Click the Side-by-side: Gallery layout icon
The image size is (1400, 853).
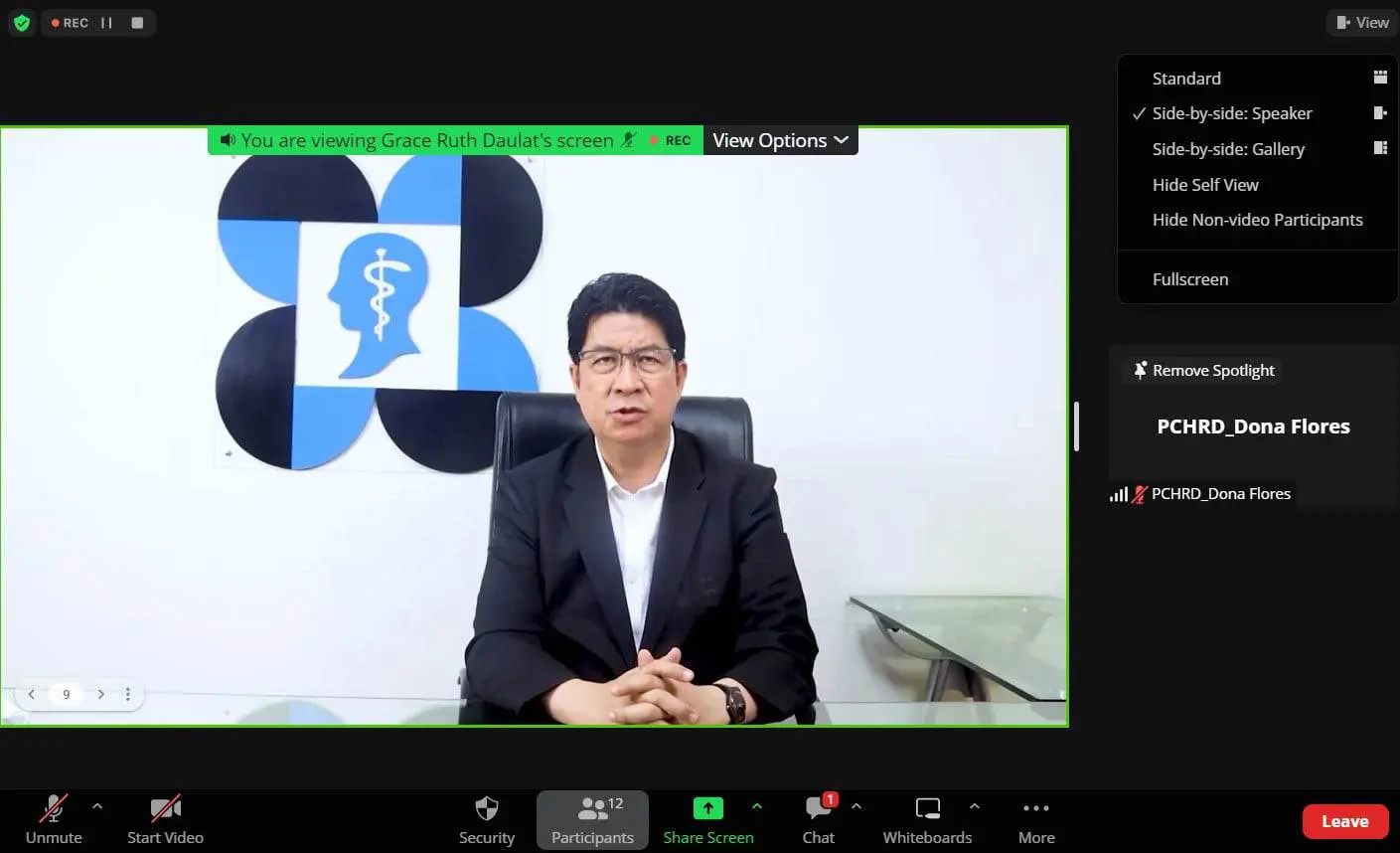[1380, 148]
